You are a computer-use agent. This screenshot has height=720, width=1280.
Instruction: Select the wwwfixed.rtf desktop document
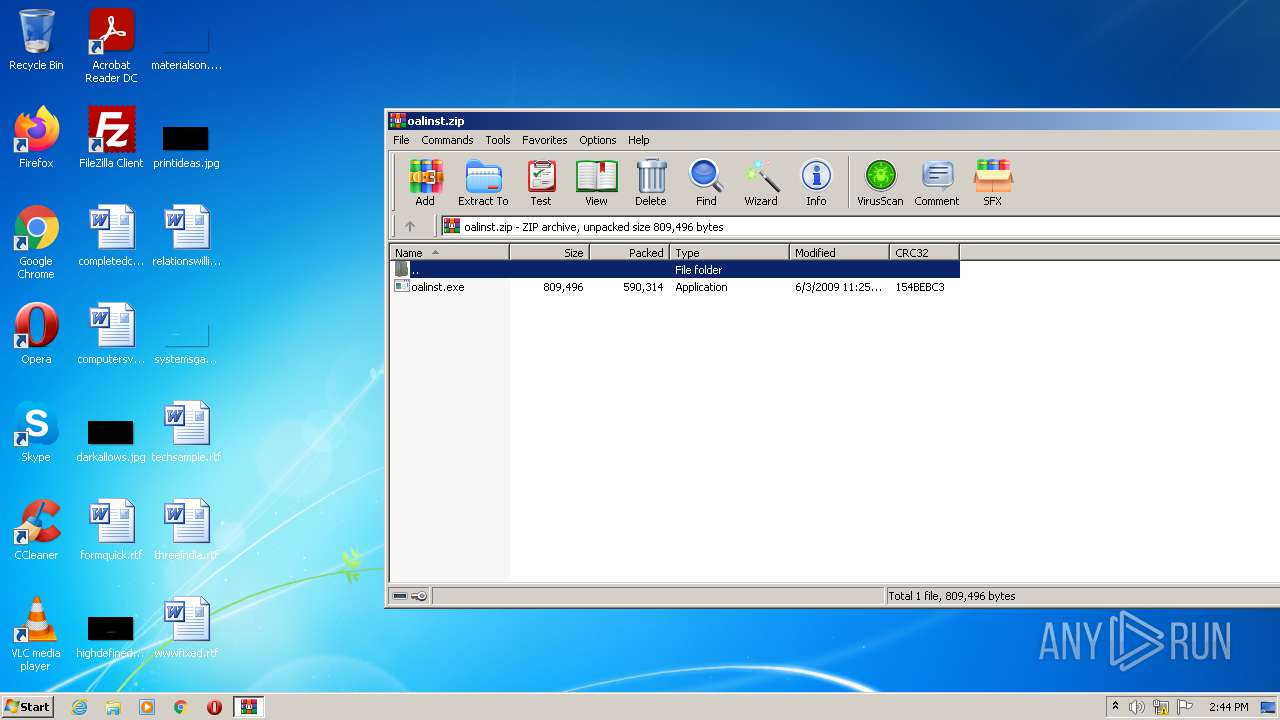tap(186, 628)
